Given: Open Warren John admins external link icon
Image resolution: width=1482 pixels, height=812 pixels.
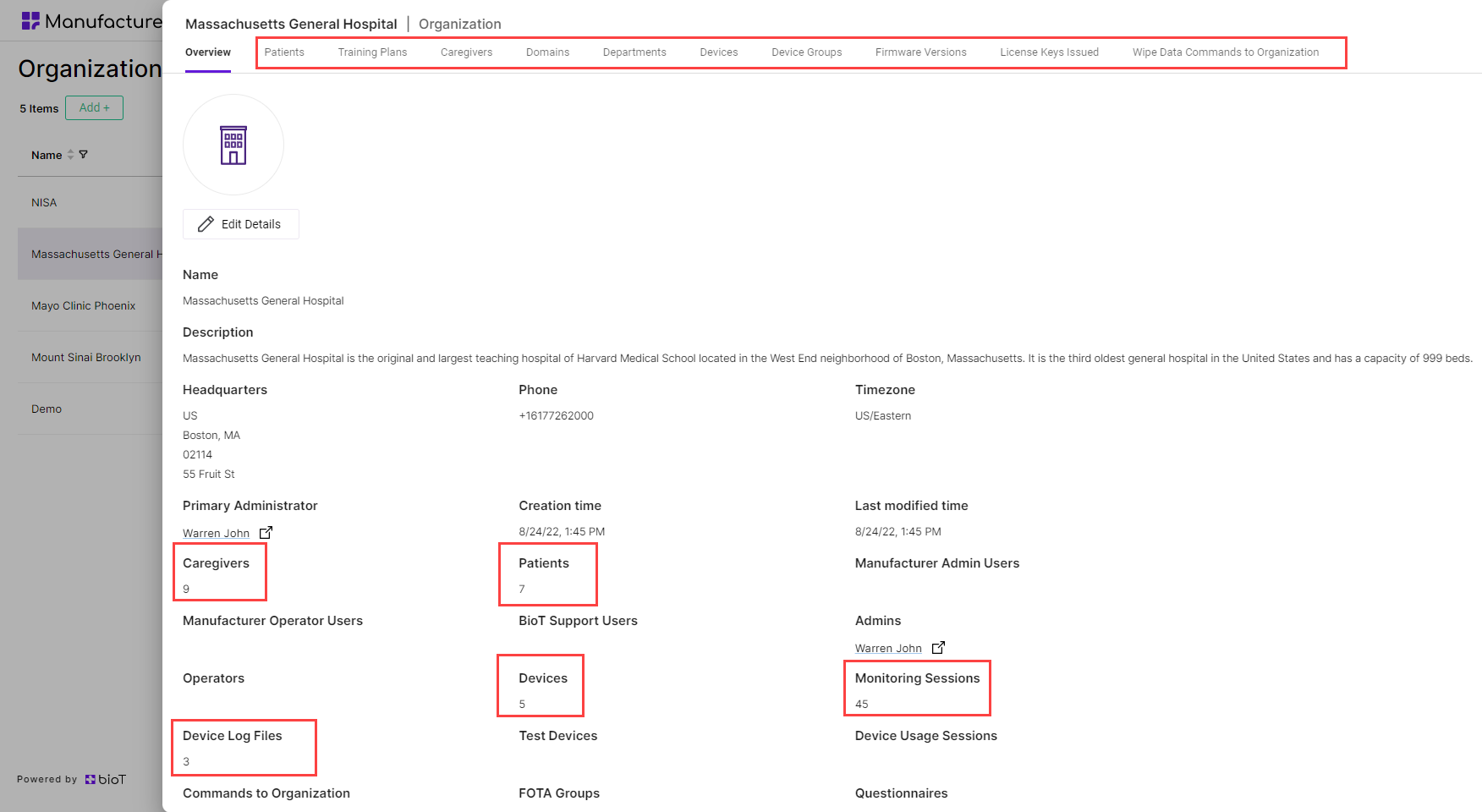Looking at the screenshot, I should 938,648.
